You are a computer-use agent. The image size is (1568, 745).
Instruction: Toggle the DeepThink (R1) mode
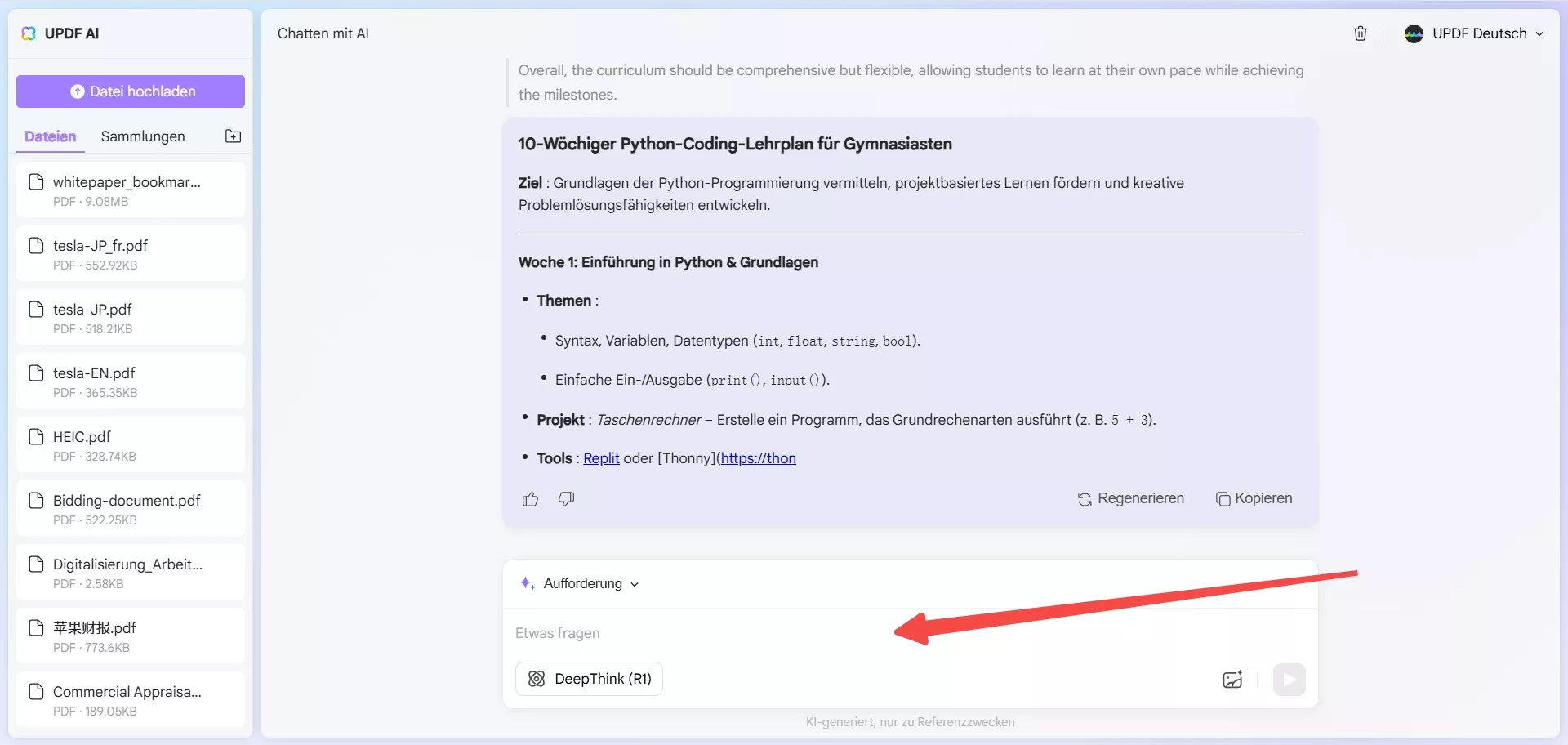[589, 679]
